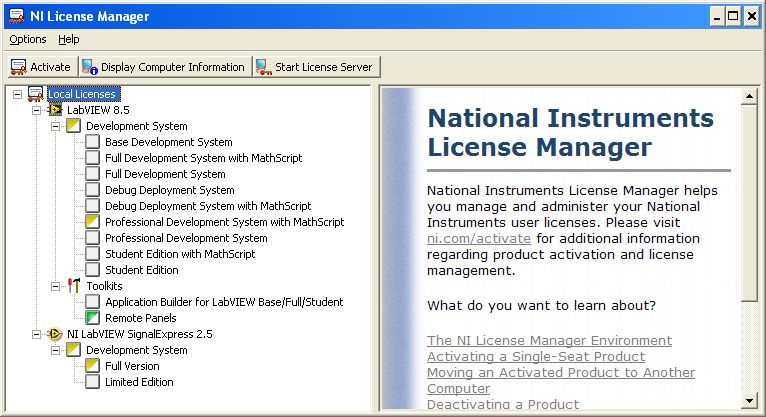This screenshot has height=417, width=766.
Task: Close the NI License Manager window
Action: pos(751,16)
